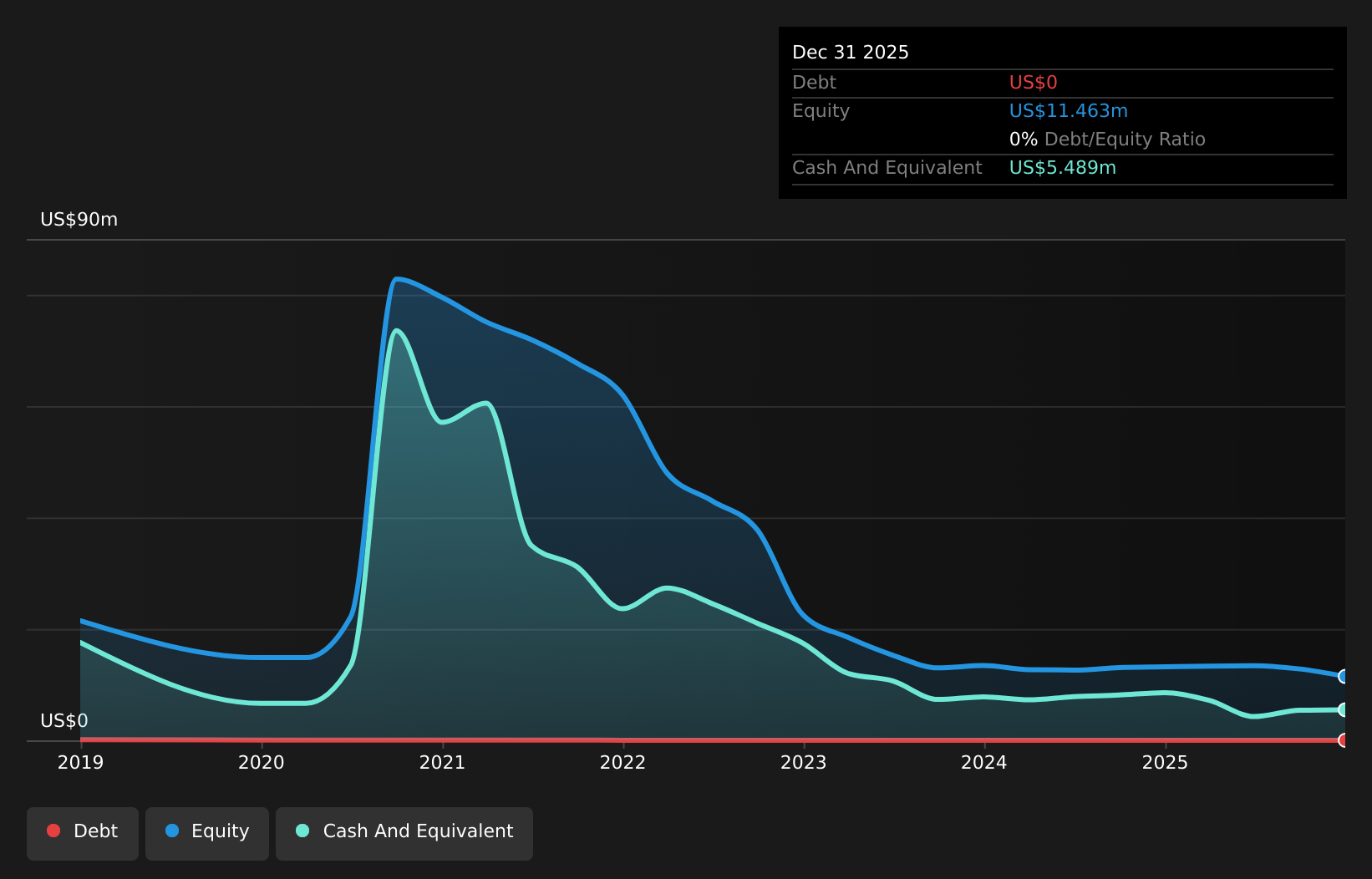
Task: Toggle the Cash And Equivalent legend button
Action: [x=404, y=833]
